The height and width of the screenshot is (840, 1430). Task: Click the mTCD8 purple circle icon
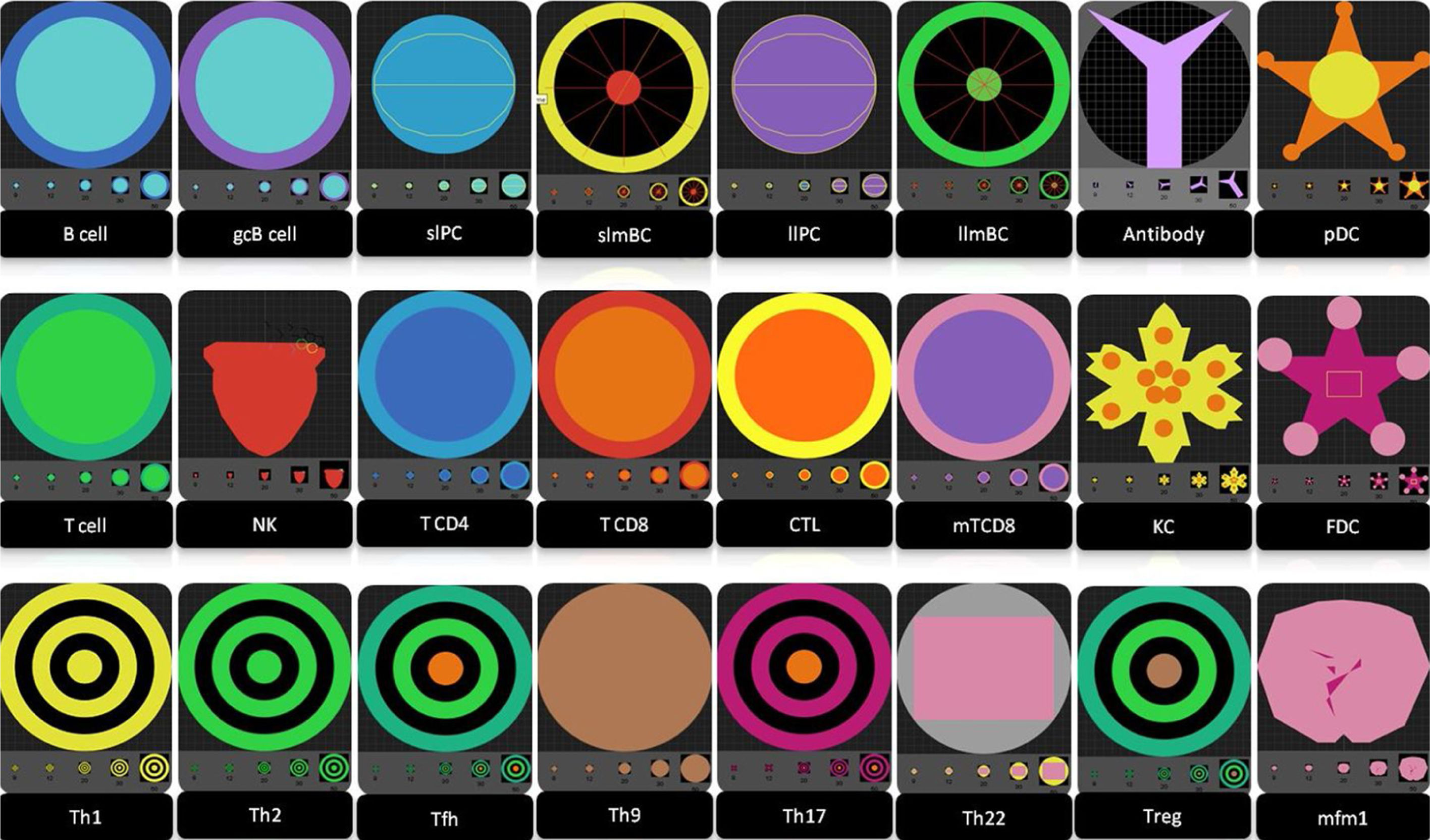coord(983,377)
